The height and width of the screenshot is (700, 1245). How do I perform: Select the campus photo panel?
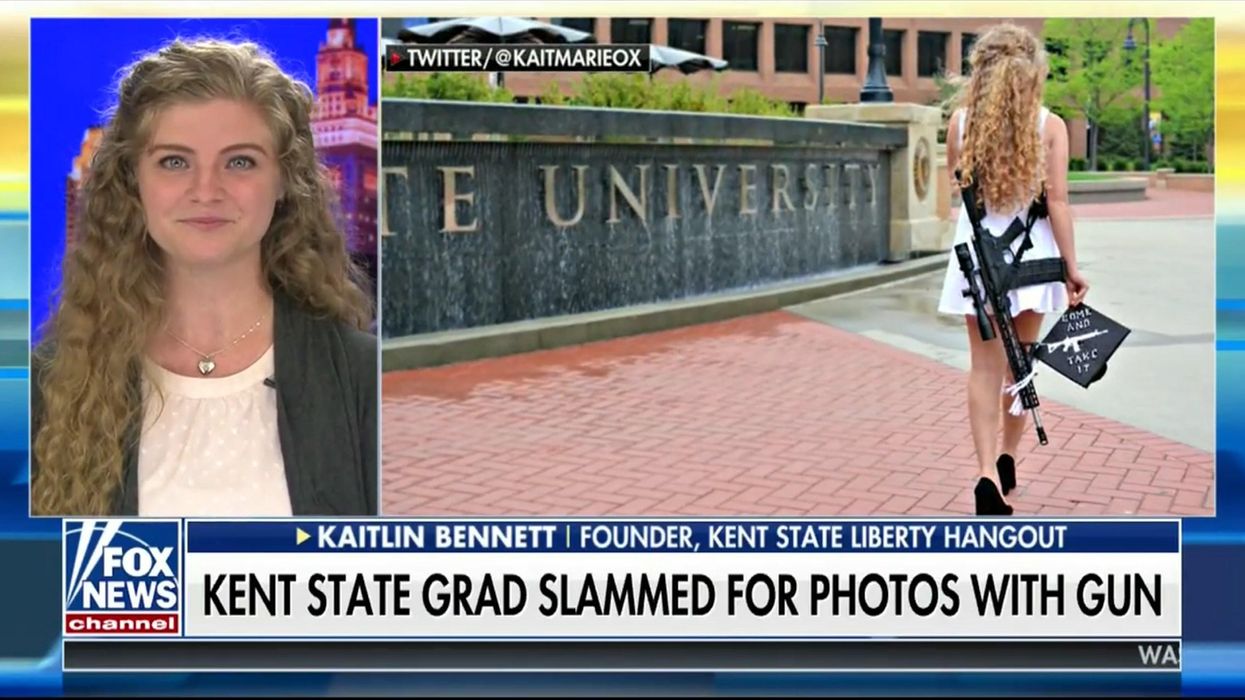(x=798, y=266)
